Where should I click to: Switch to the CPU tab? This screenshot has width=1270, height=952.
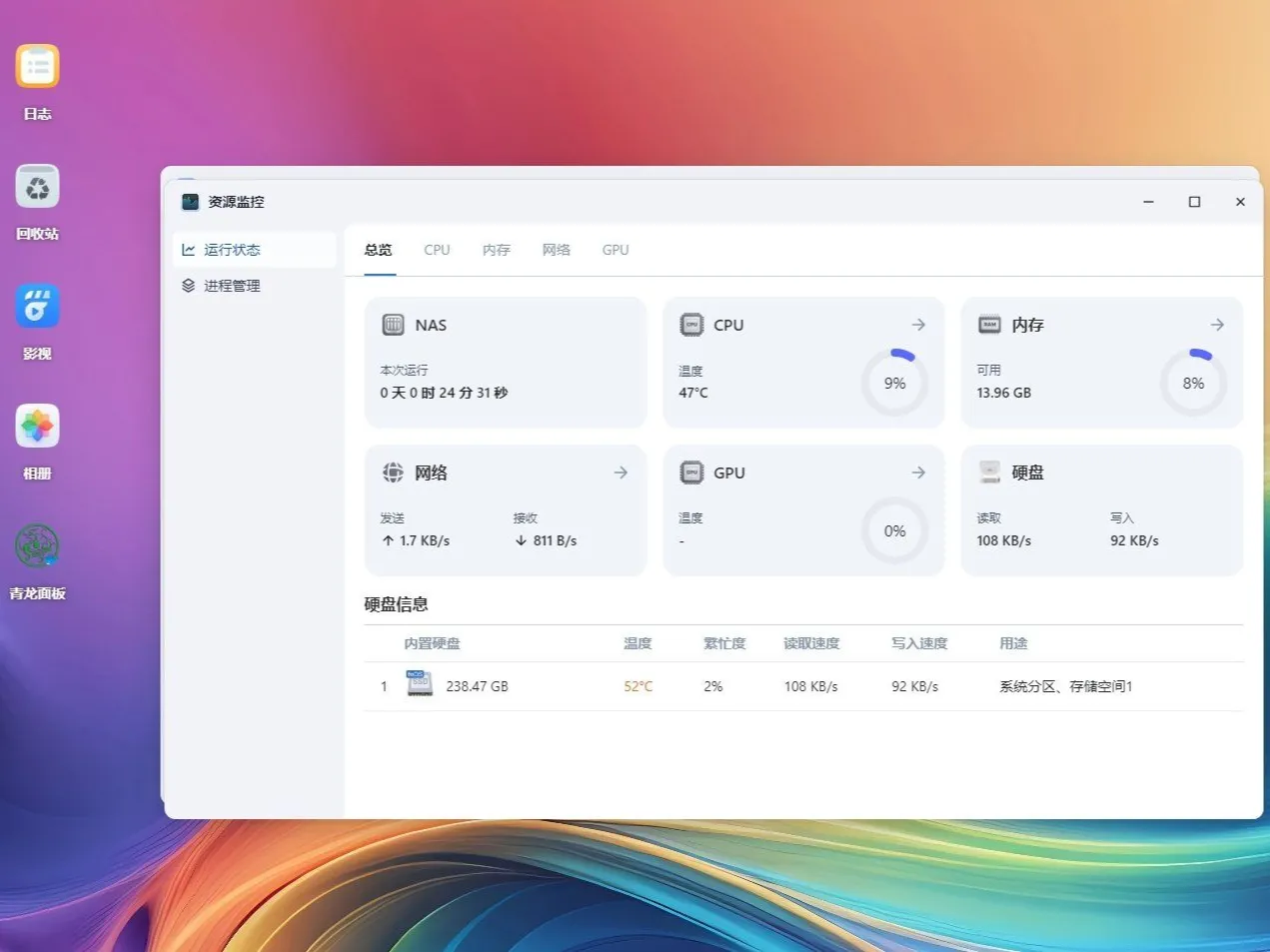[x=436, y=250]
